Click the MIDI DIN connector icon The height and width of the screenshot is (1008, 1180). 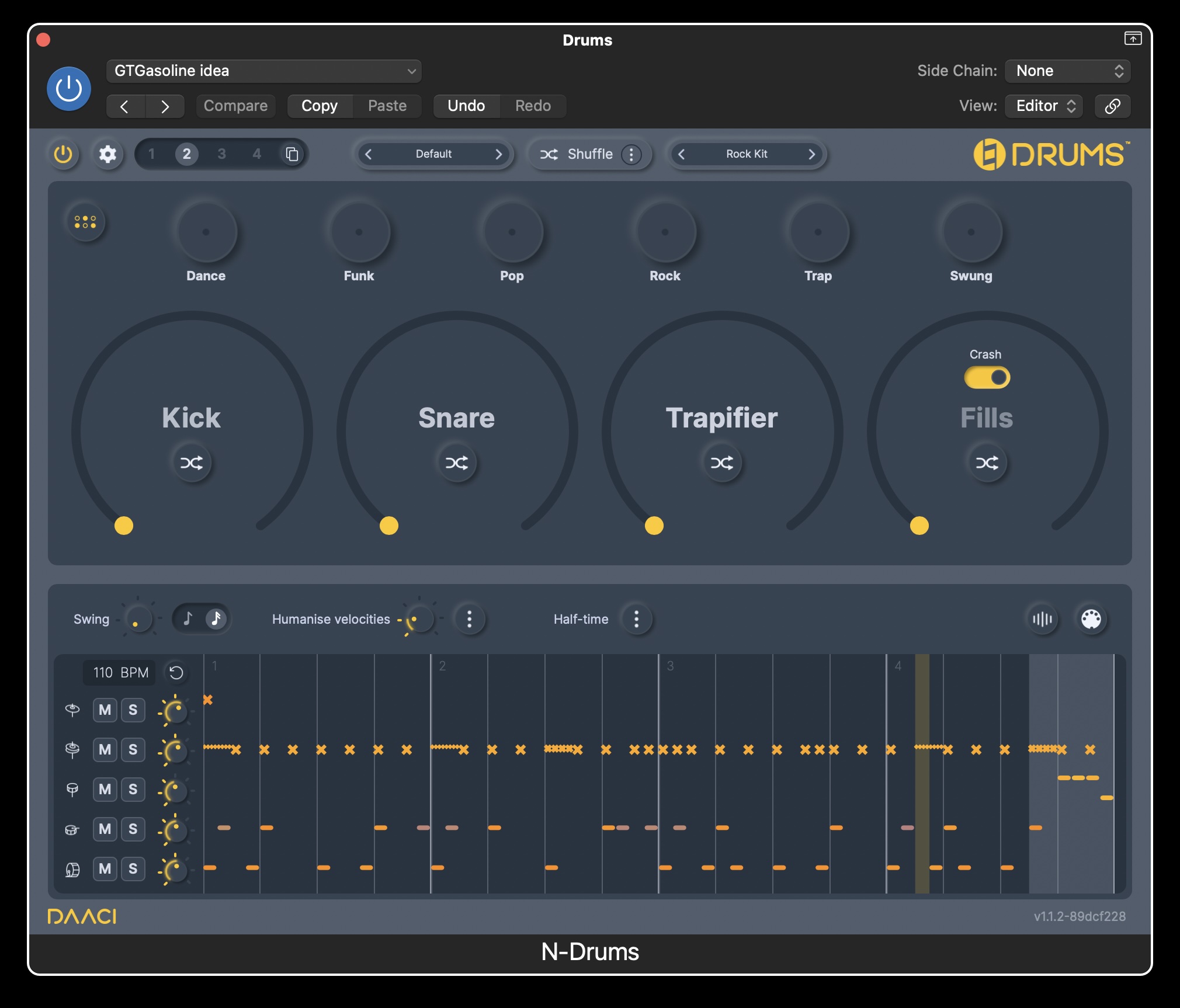point(1092,619)
